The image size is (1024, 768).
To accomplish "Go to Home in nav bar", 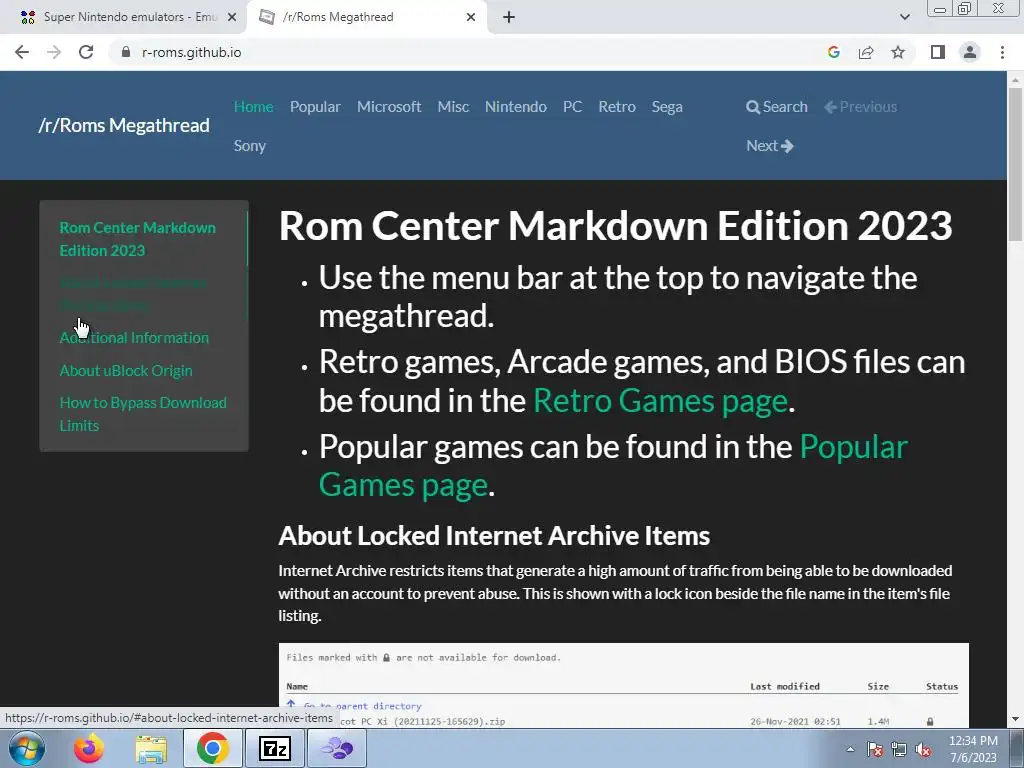I will 253,106.
